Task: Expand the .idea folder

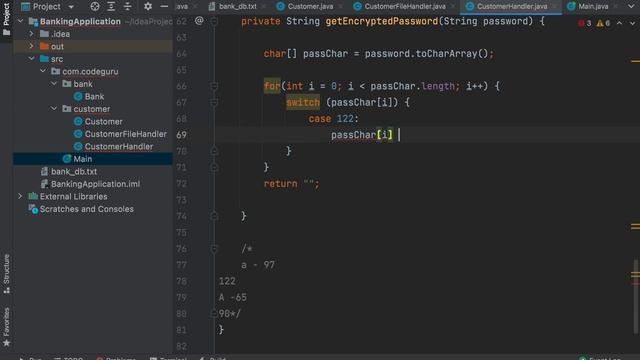Action: point(31,34)
